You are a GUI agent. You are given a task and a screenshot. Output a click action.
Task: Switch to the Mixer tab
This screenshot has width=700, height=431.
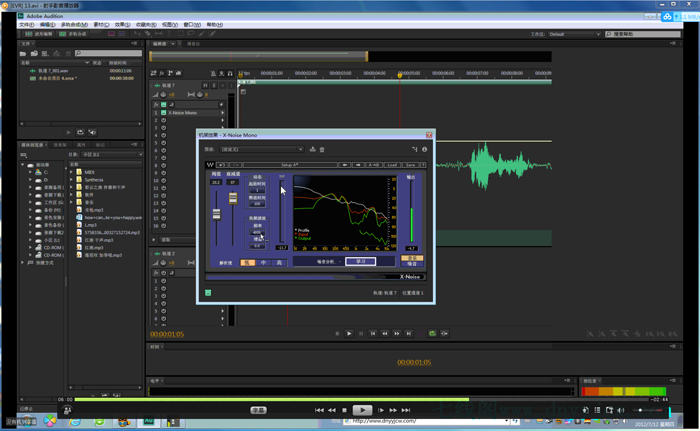pos(193,44)
